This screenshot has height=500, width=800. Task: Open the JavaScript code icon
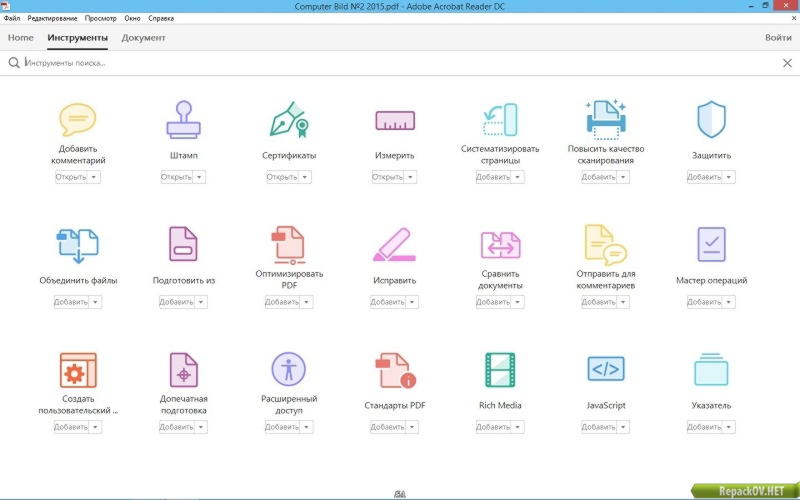click(x=606, y=369)
